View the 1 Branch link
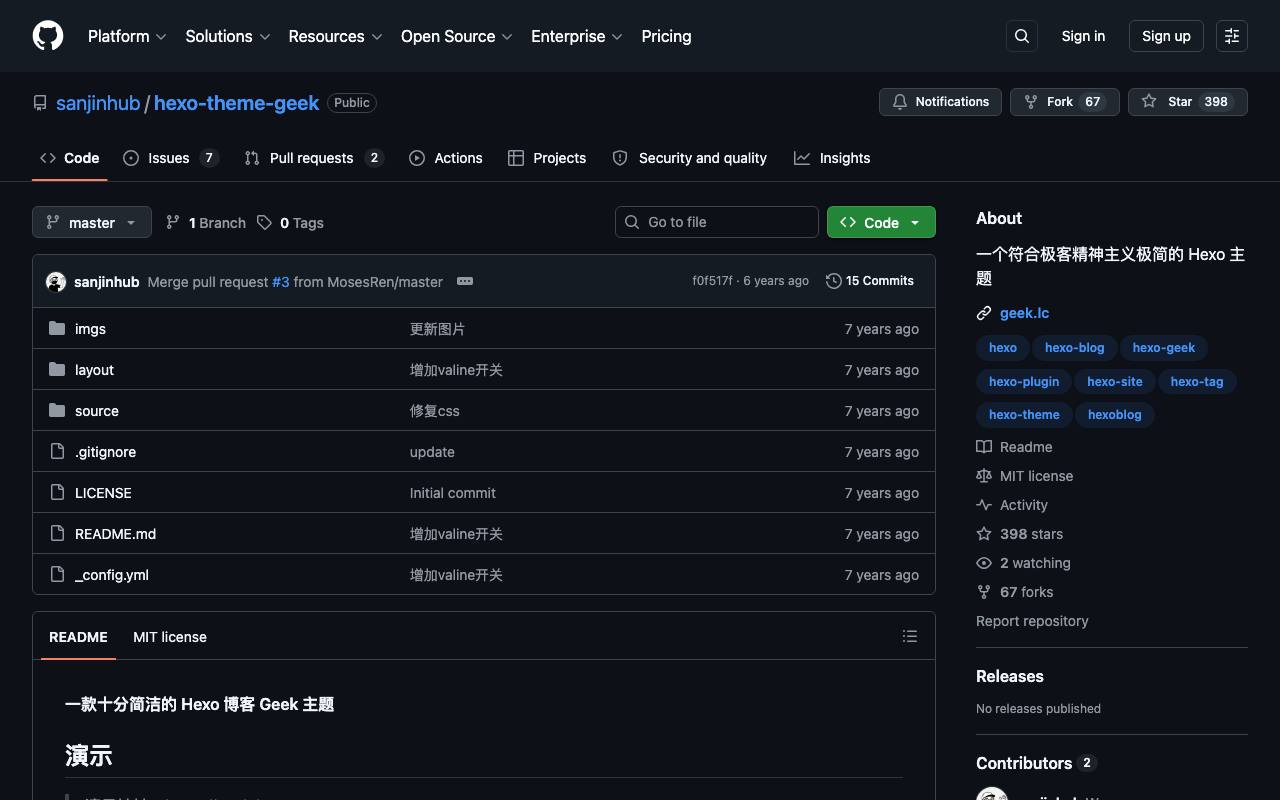The image size is (1280, 800). [x=206, y=223]
